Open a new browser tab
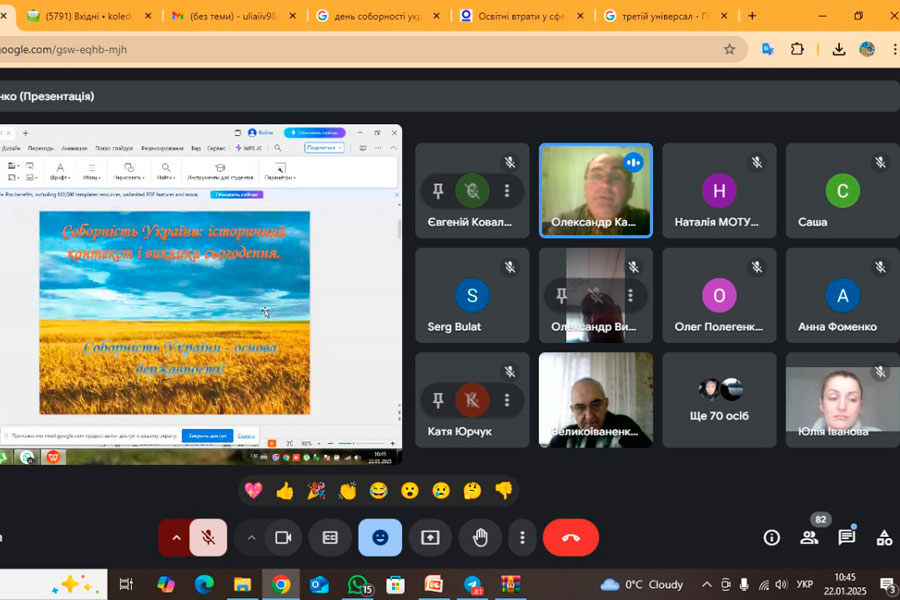The height and width of the screenshot is (600, 900). pyautogui.click(x=752, y=16)
